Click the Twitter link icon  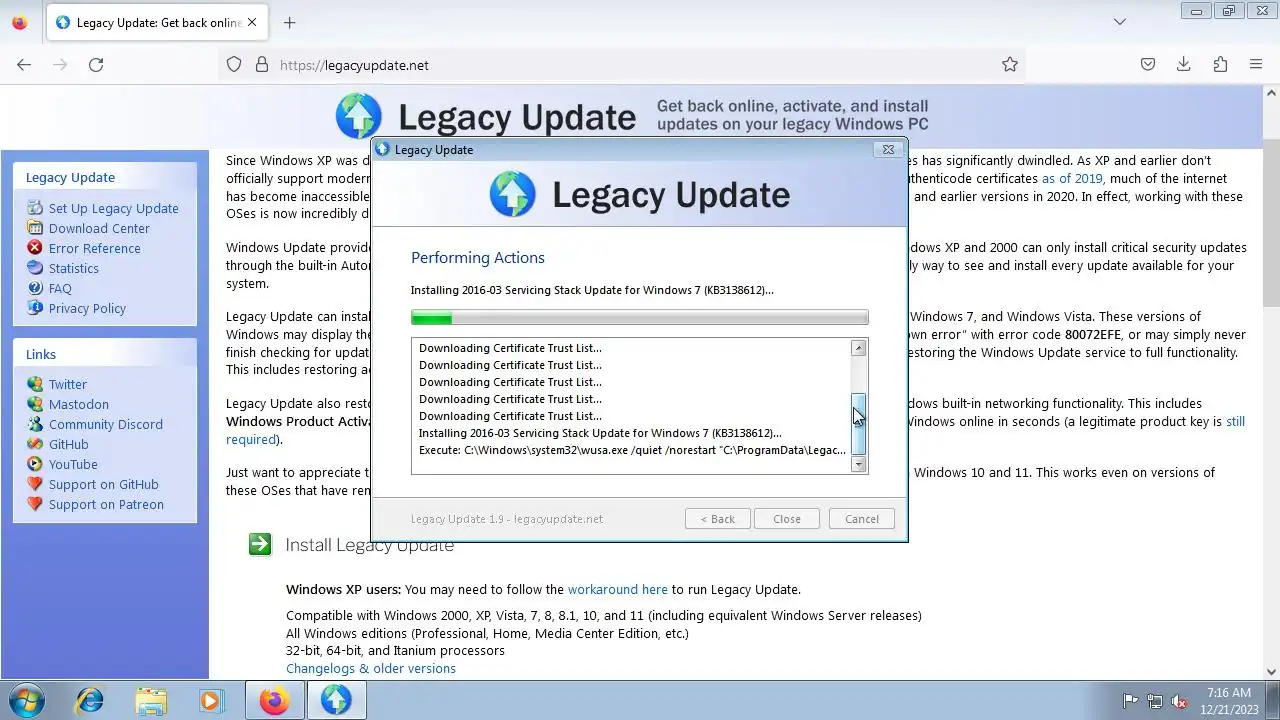click(35, 384)
